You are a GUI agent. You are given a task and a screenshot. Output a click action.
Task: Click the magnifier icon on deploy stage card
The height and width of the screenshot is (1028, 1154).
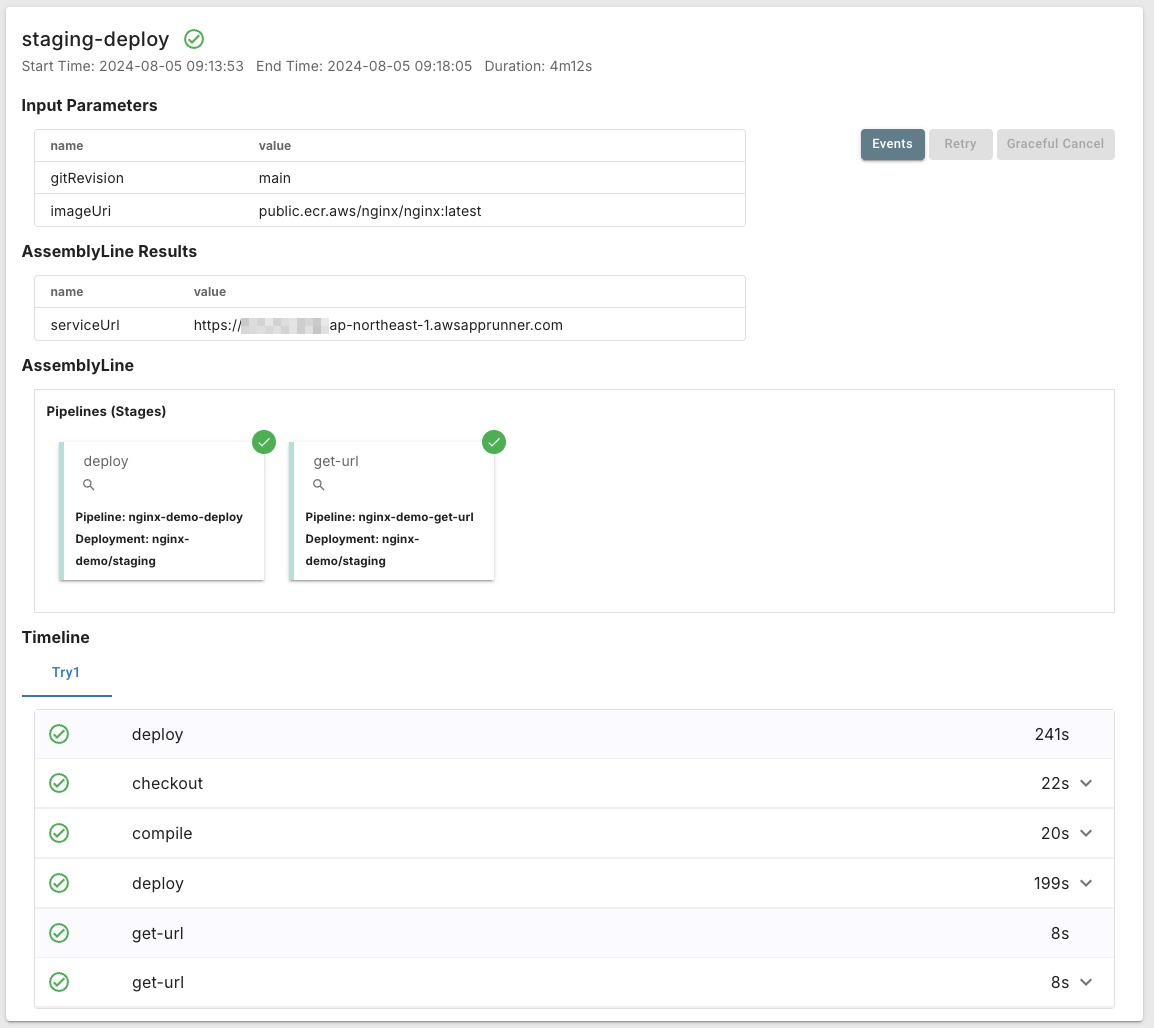tap(89, 485)
